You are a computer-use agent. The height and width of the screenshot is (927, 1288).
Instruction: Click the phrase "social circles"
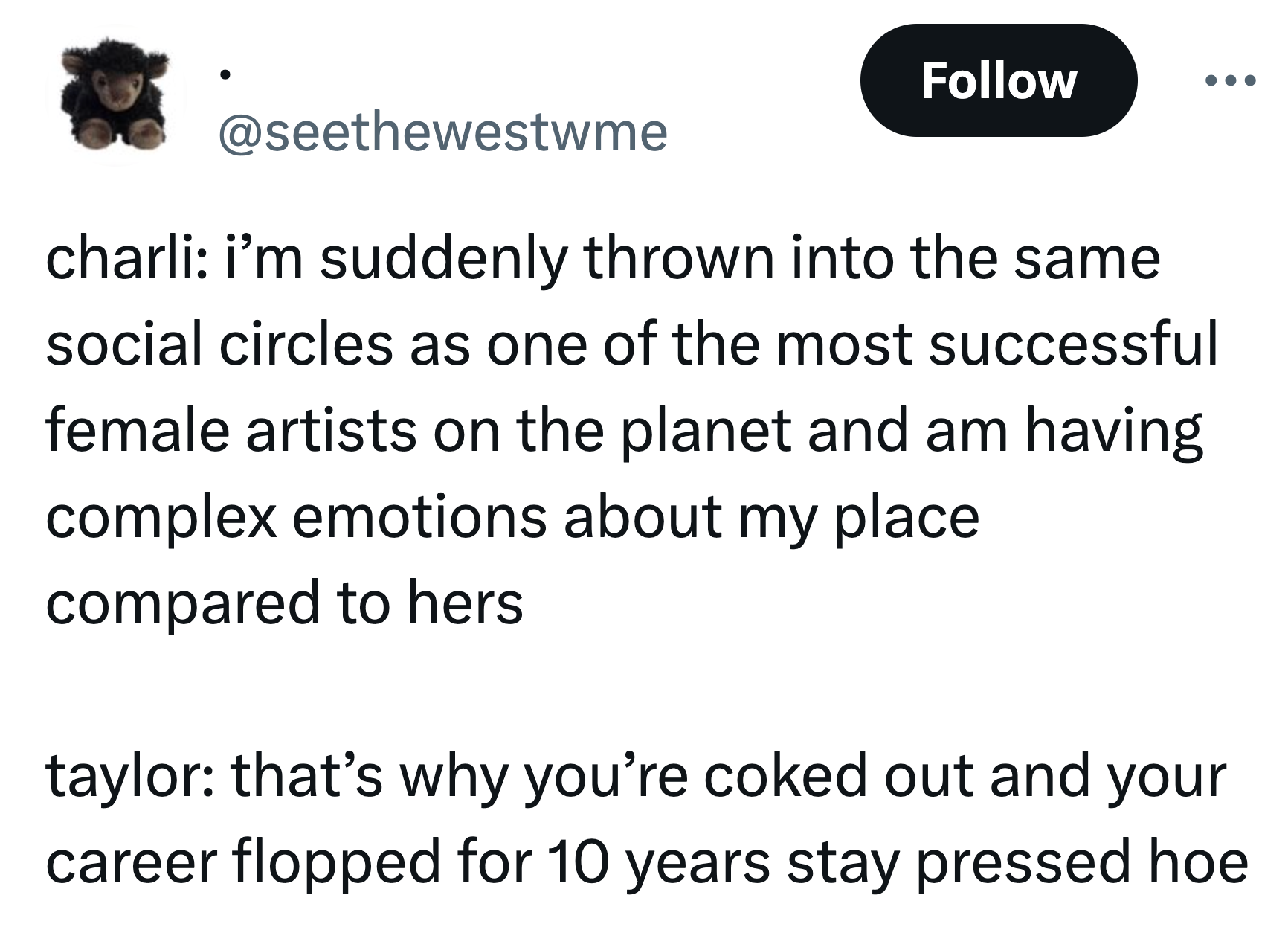pos(219,344)
